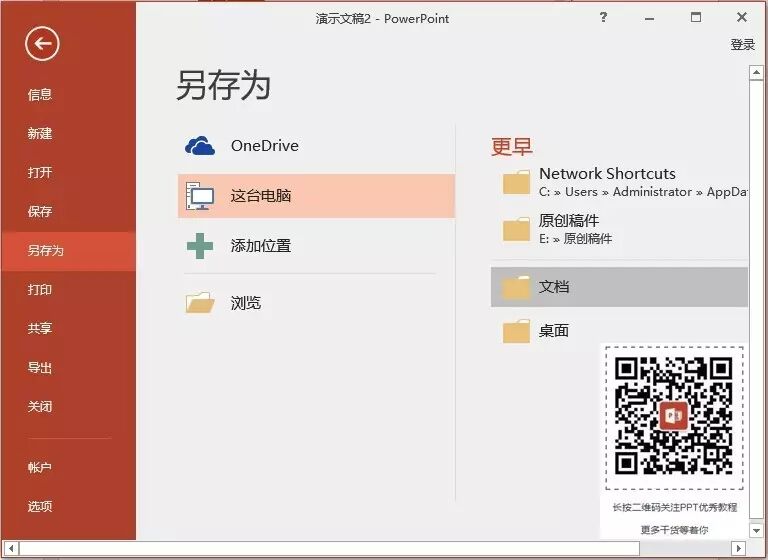Select the 桌面 folder label
Screen dimensions: 768x560
[x=554, y=331]
